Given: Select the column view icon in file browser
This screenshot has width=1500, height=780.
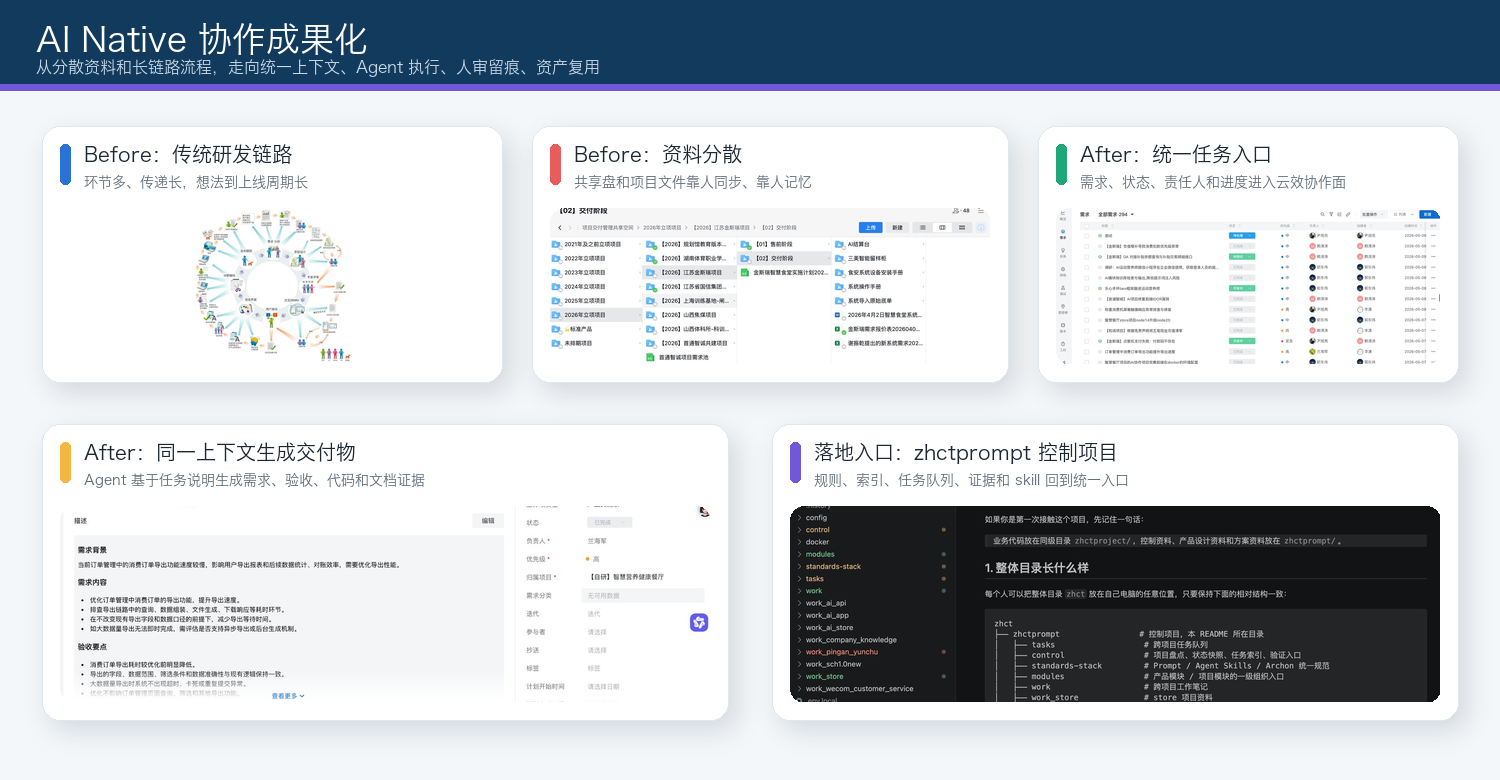Looking at the screenshot, I should pos(942,228).
